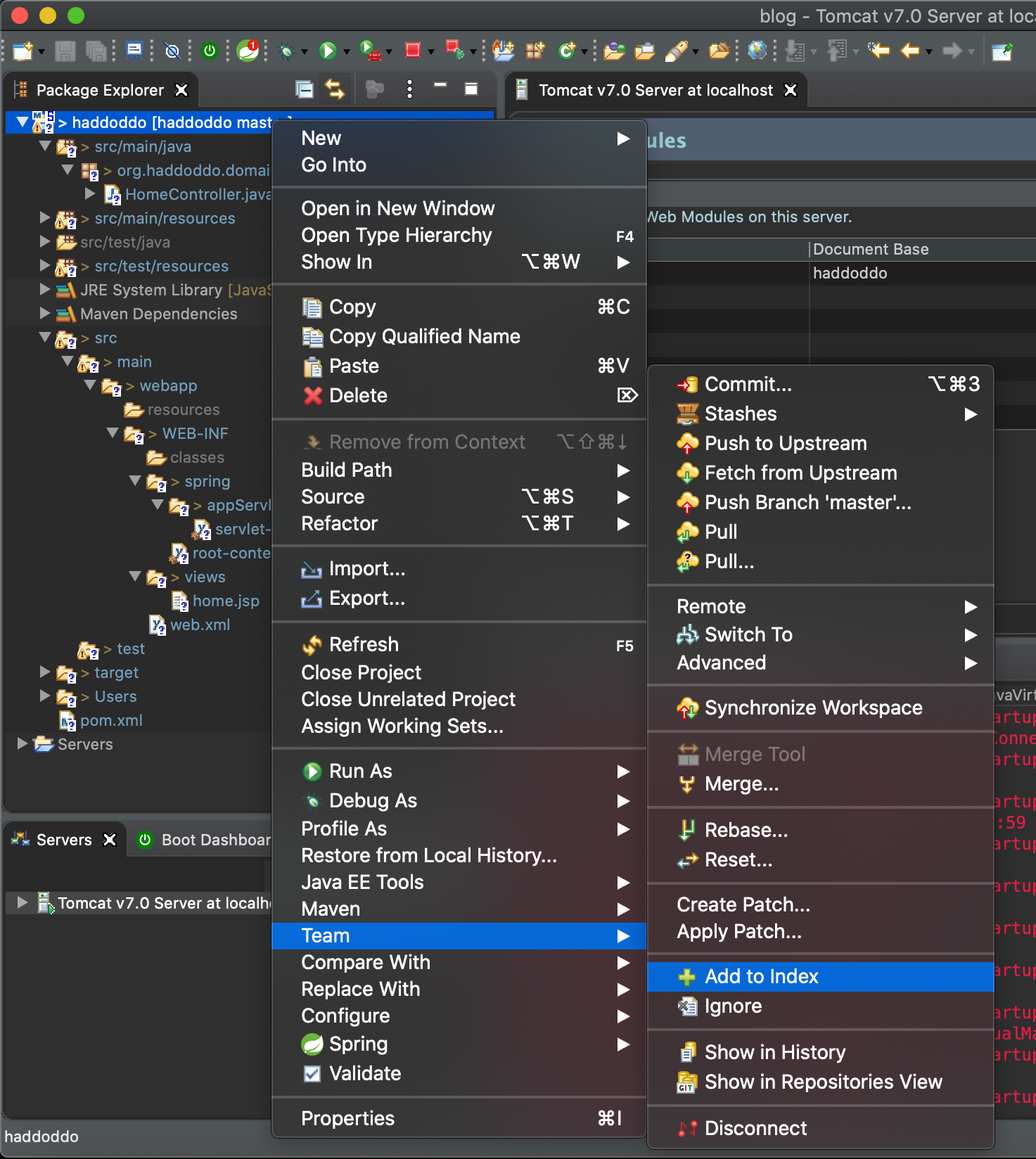The image size is (1036, 1159).
Task: Collapse the haddoddo project tree node
Action: click(x=22, y=122)
